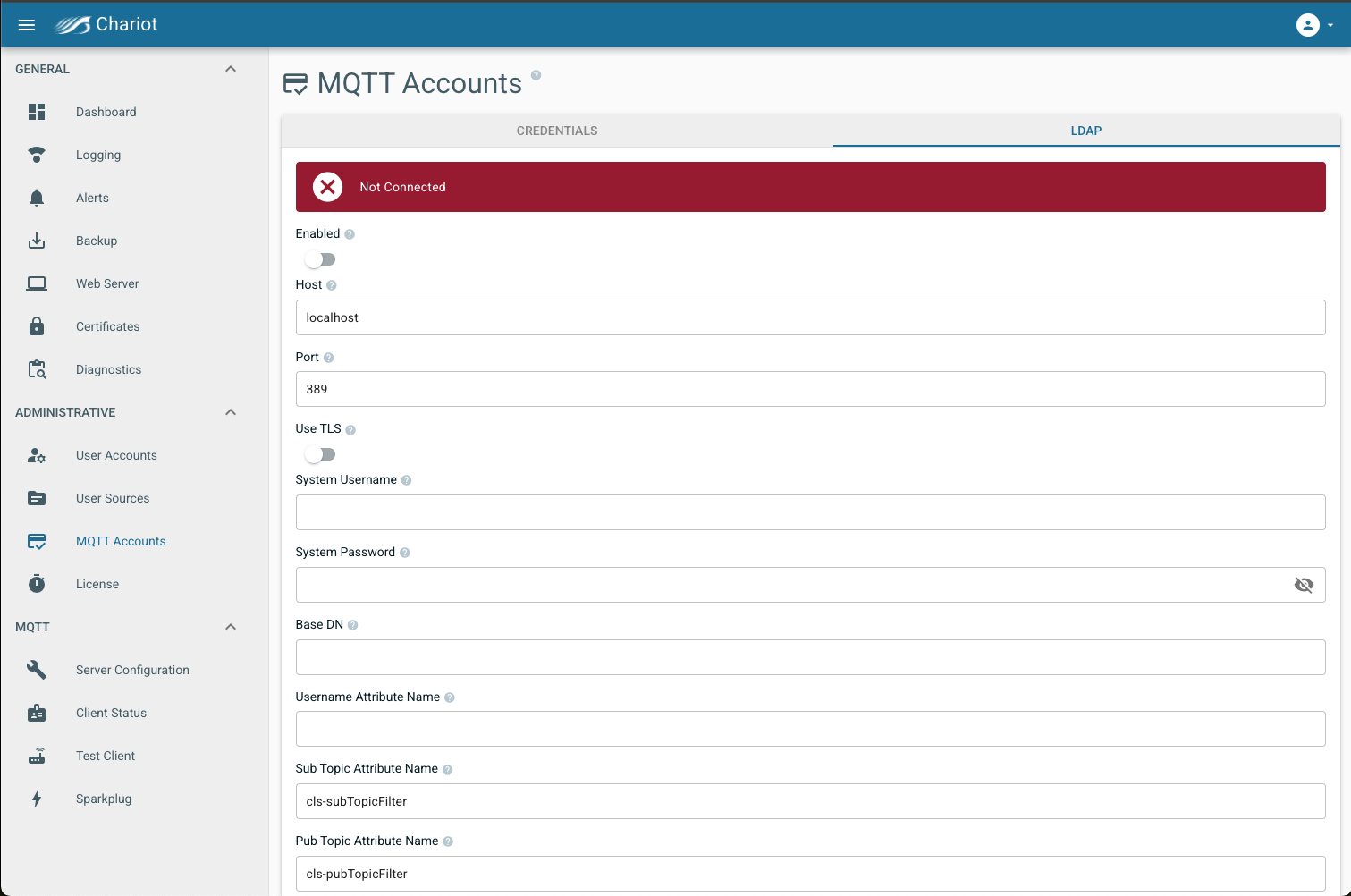Switch to the CREDENTIALS tab
This screenshot has height=896, width=1351.
coord(557,131)
